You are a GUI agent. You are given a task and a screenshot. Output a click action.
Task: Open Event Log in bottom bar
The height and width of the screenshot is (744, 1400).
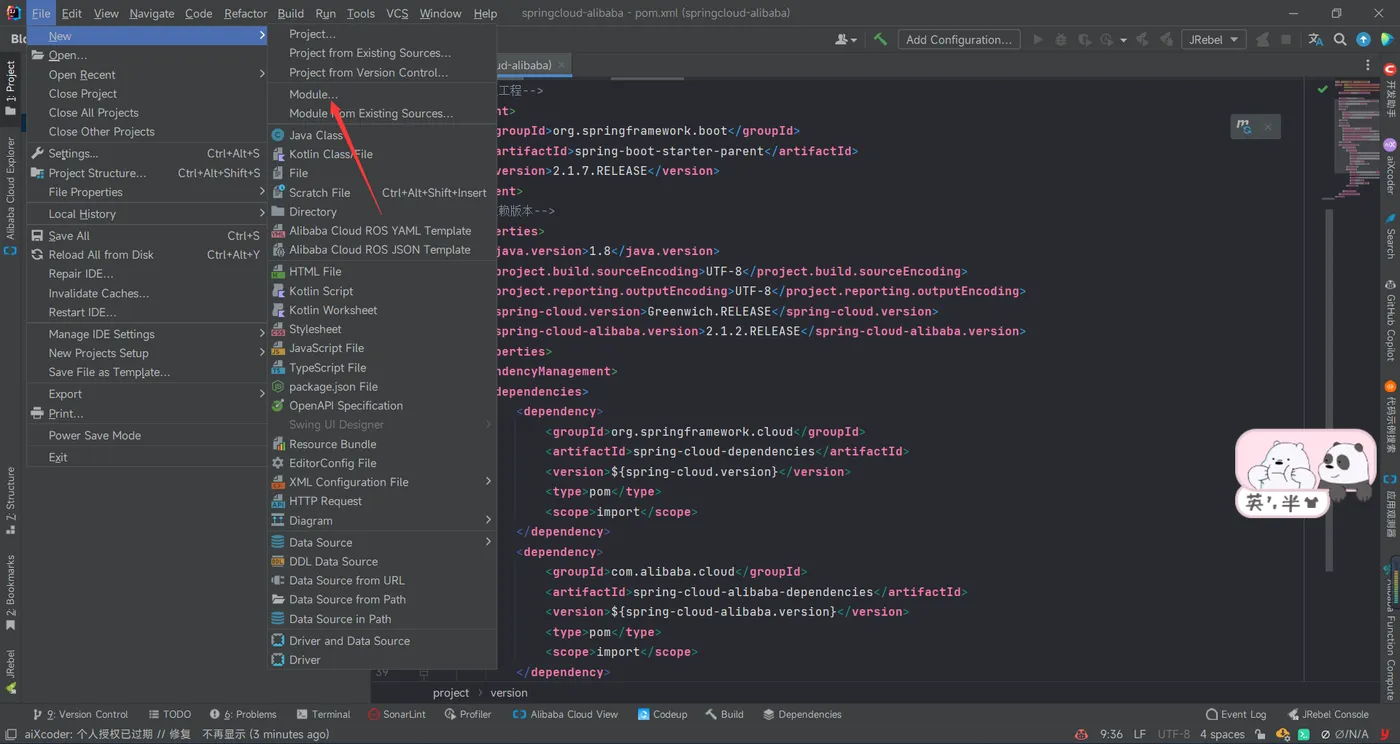(x=1236, y=714)
